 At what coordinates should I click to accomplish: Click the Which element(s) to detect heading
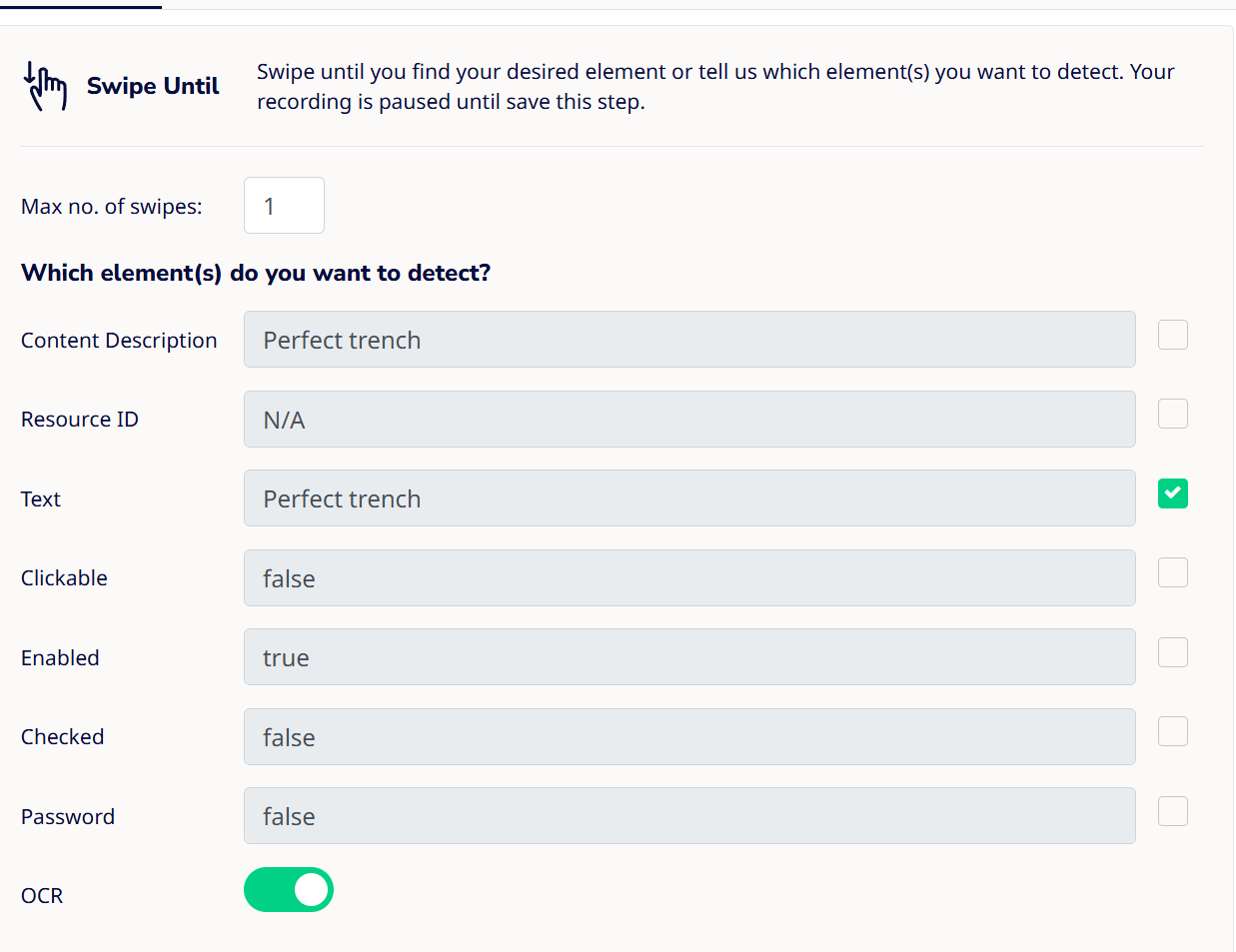[256, 273]
